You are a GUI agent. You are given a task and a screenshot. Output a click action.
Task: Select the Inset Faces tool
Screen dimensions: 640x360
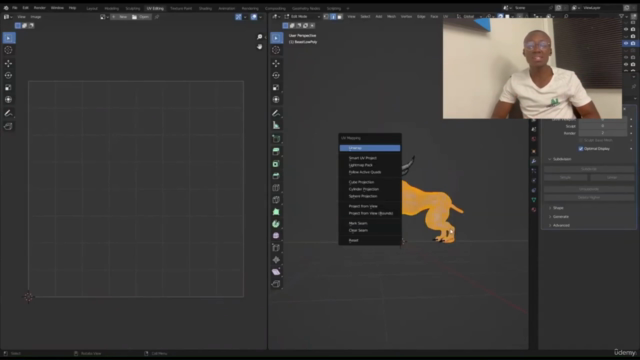(276, 164)
